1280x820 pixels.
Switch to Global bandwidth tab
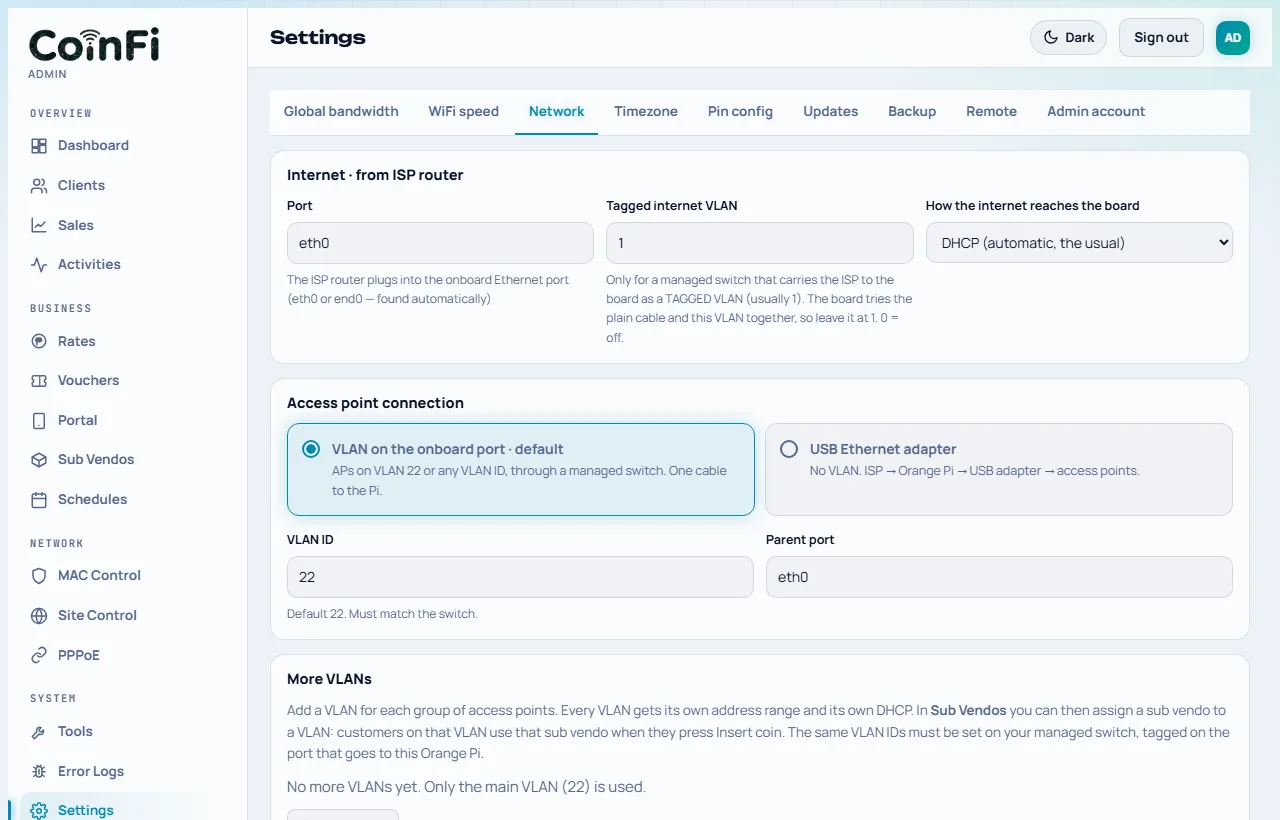[341, 111]
